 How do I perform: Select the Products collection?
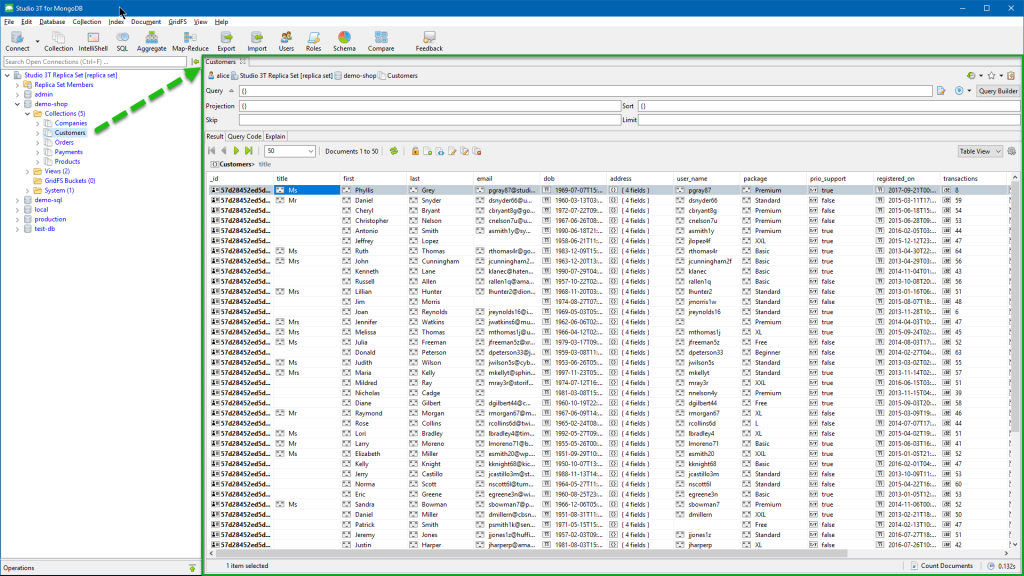coord(67,161)
